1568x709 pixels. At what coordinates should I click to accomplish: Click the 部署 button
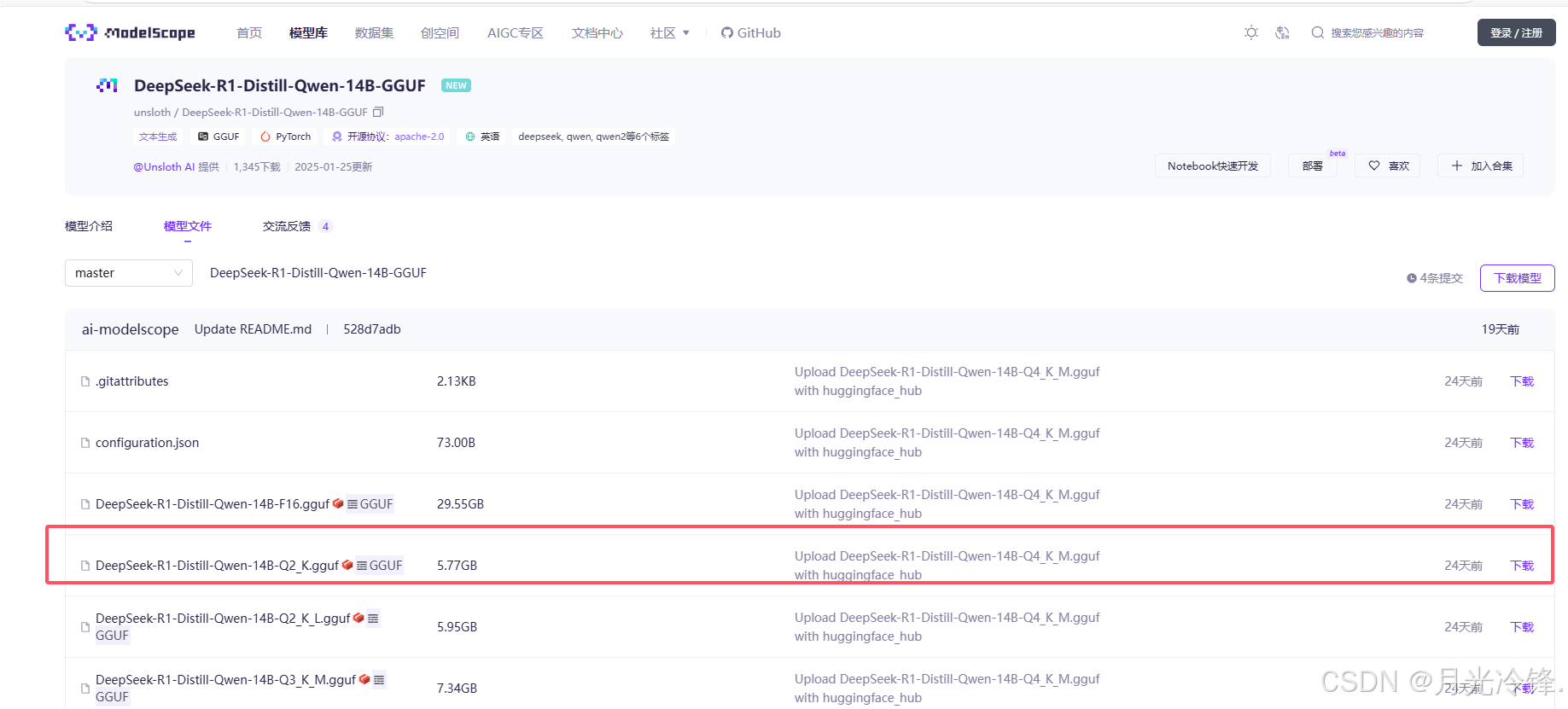point(1313,166)
